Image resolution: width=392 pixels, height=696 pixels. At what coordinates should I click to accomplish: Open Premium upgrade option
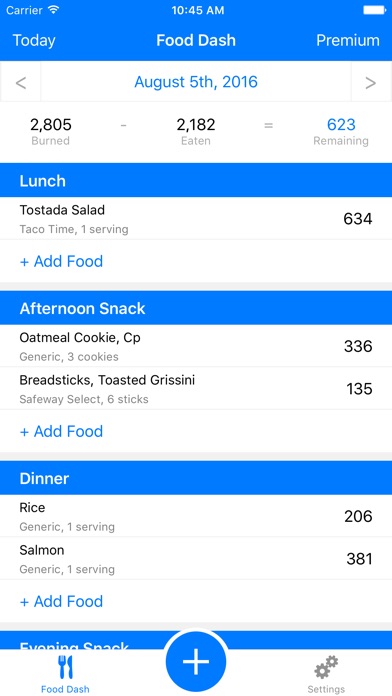coord(348,40)
